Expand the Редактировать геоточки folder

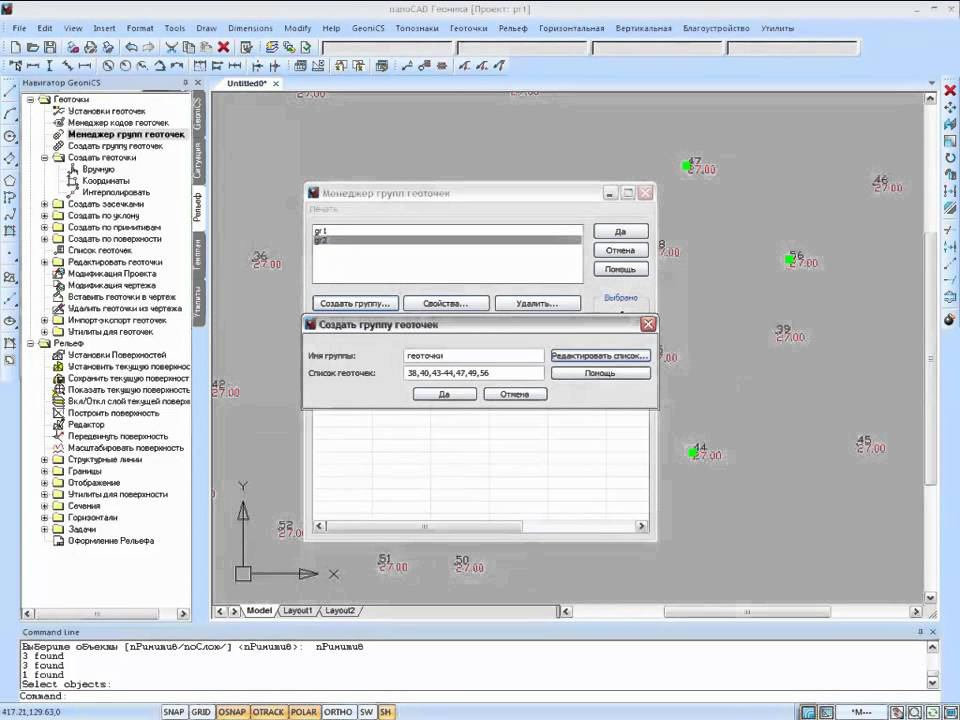pos(44,262)
